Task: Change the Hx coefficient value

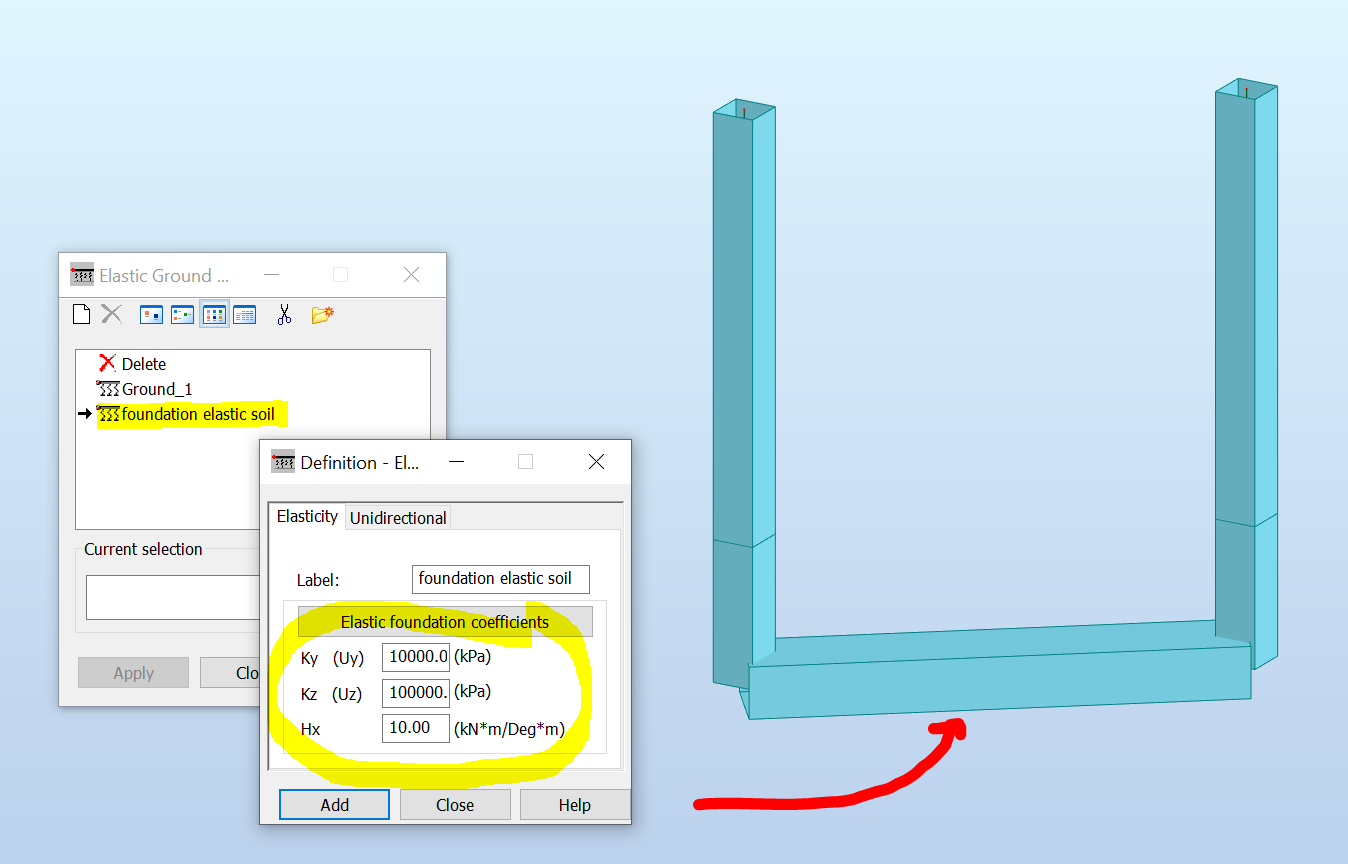Action: (x=415, y=728)
